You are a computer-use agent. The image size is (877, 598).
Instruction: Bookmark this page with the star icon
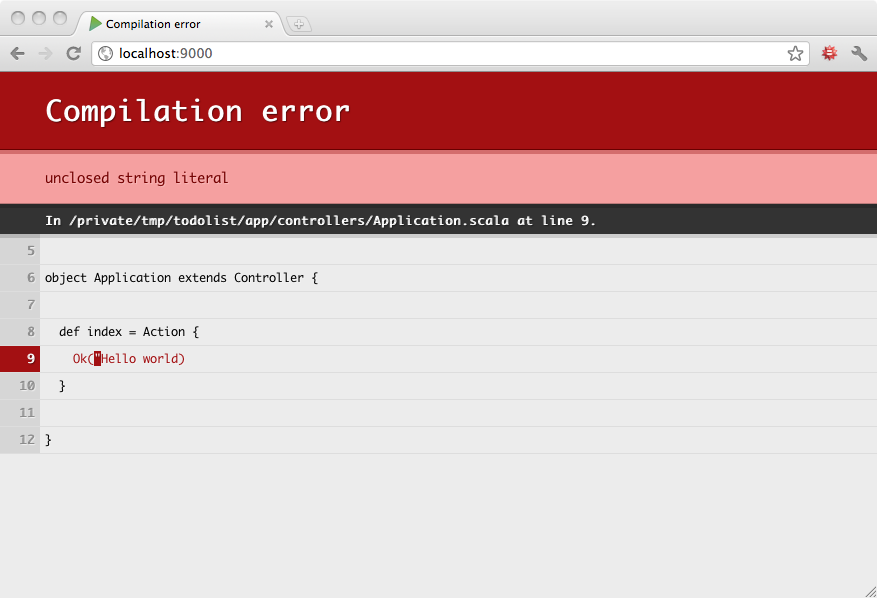click(795, 54)
